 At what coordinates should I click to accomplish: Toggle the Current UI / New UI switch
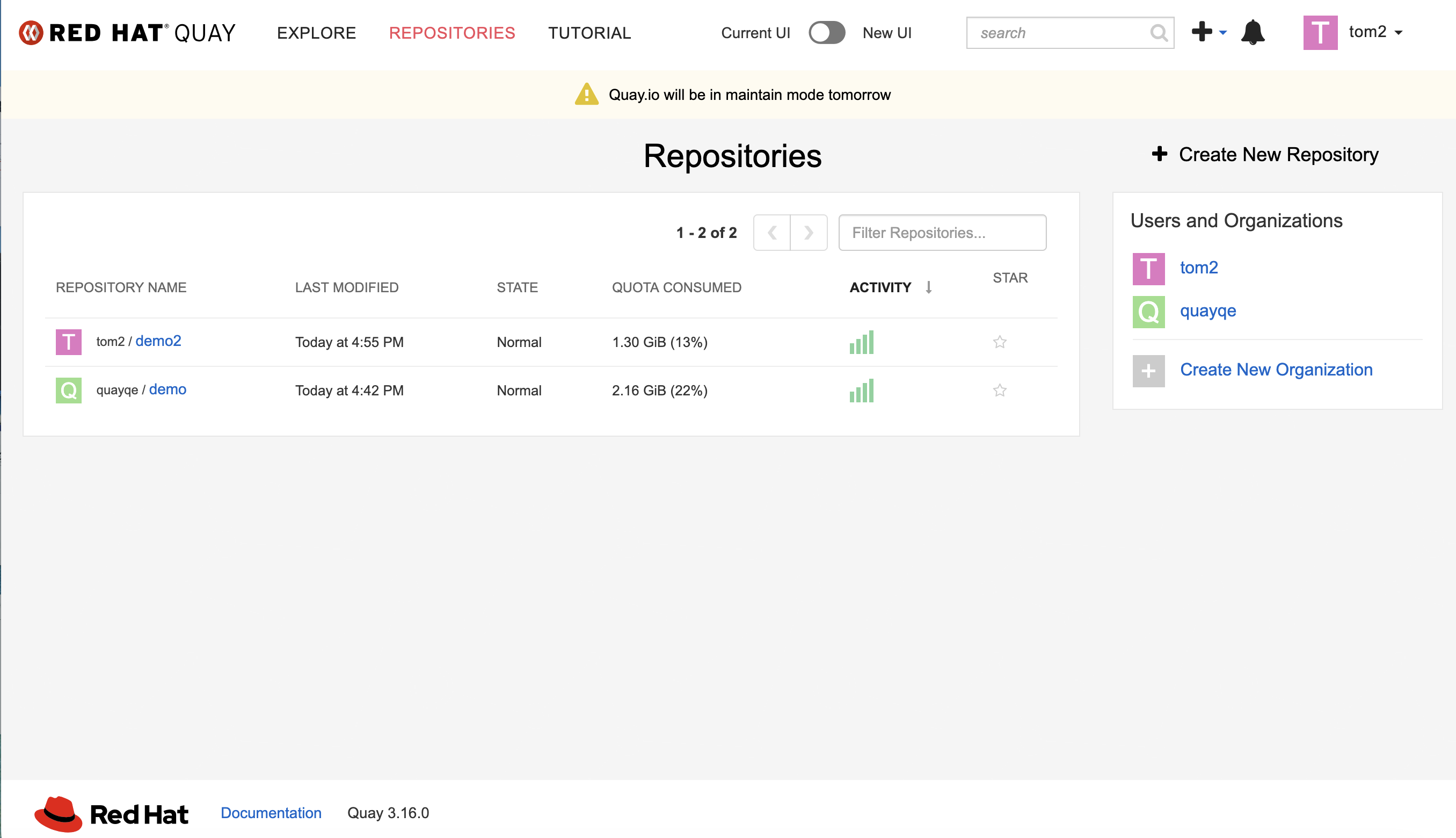pos(826,33)
